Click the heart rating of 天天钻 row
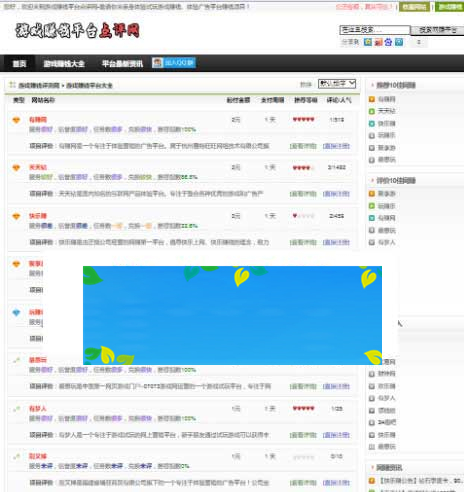Screen dimensions: 464x492 (x=303, y=168)
